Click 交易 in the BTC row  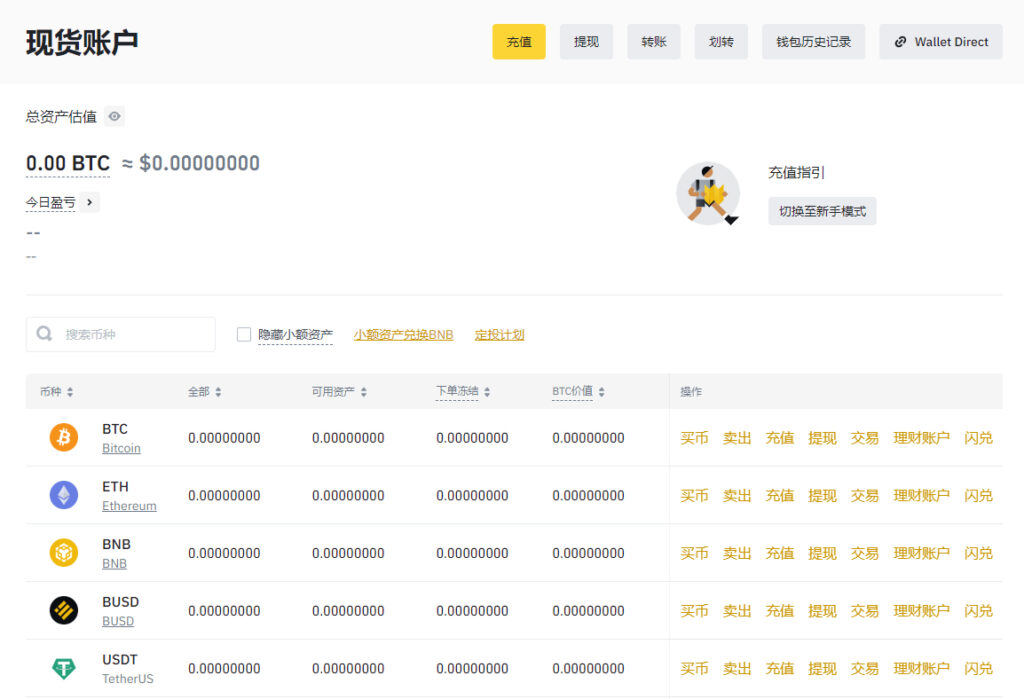click(865, 438)
